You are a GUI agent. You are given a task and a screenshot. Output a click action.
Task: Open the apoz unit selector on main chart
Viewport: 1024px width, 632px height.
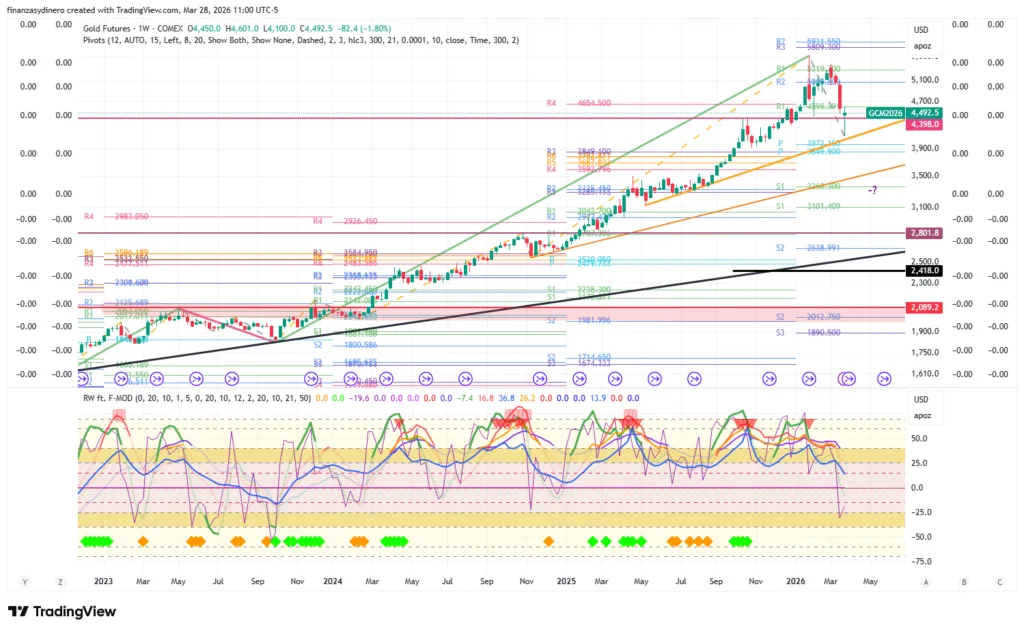coord(921,45)
